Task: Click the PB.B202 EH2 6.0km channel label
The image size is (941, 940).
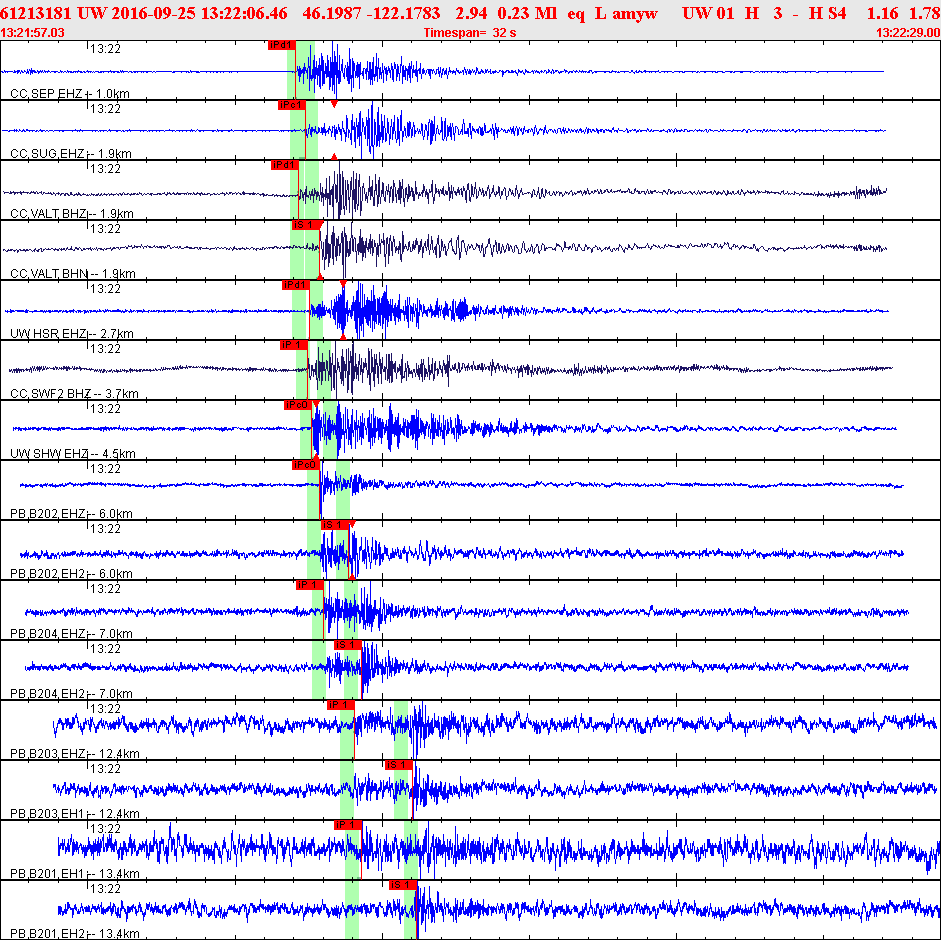Action: click(x=71, y=574)
